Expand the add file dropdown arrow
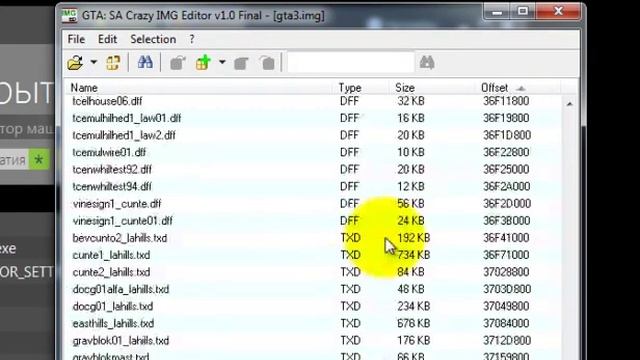The width and height of the screenshot is (640, 360). 222,62
